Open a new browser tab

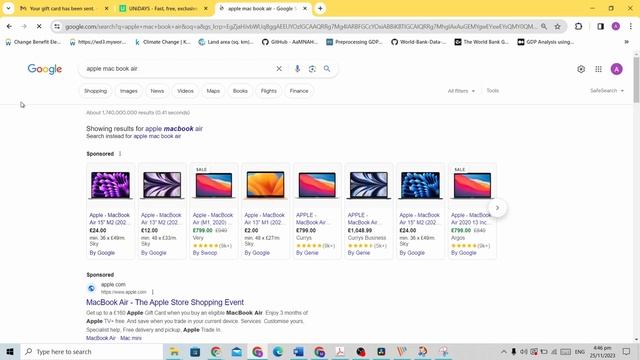tap(320, 8)
